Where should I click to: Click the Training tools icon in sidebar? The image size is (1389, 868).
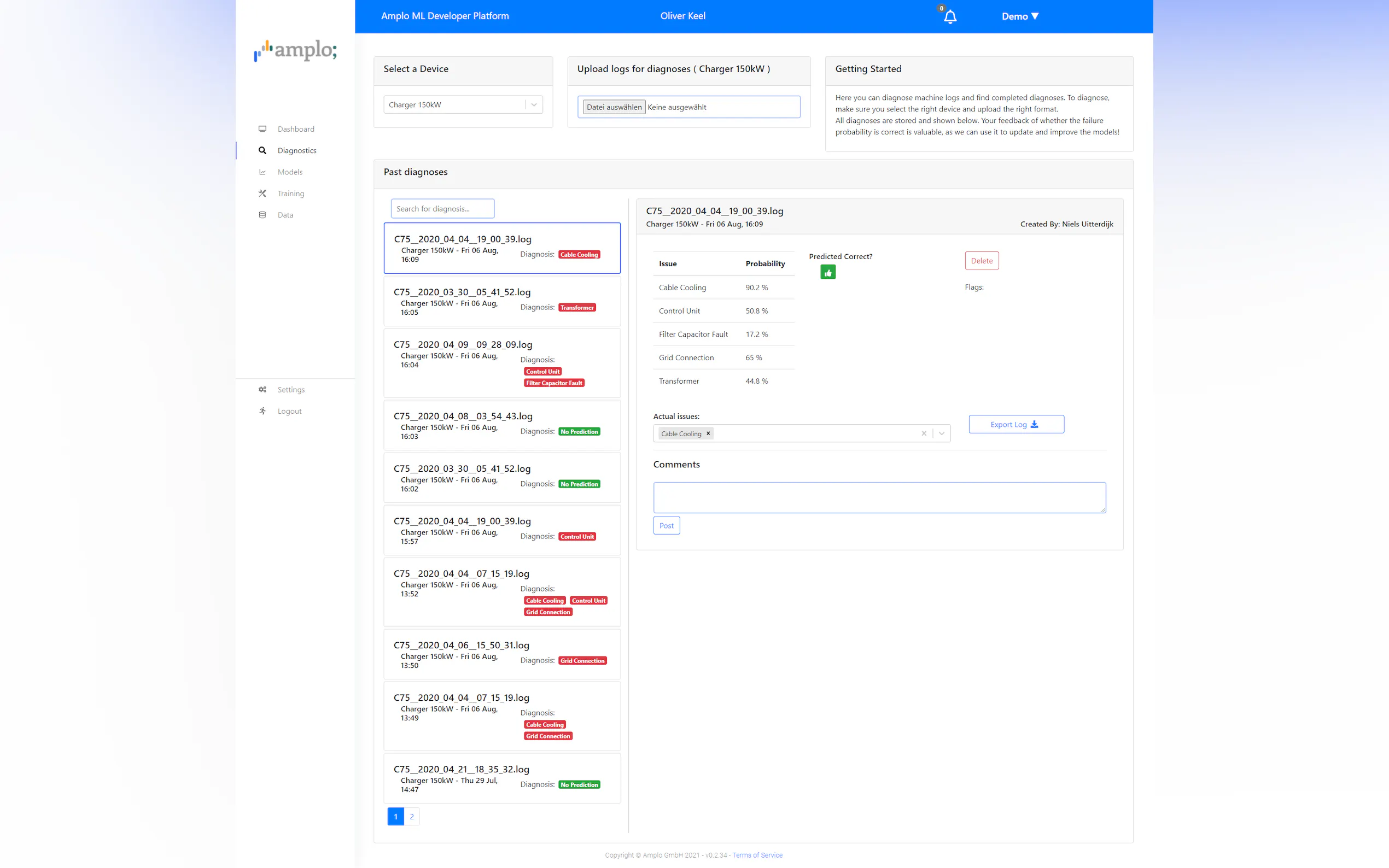pos(262,193)
